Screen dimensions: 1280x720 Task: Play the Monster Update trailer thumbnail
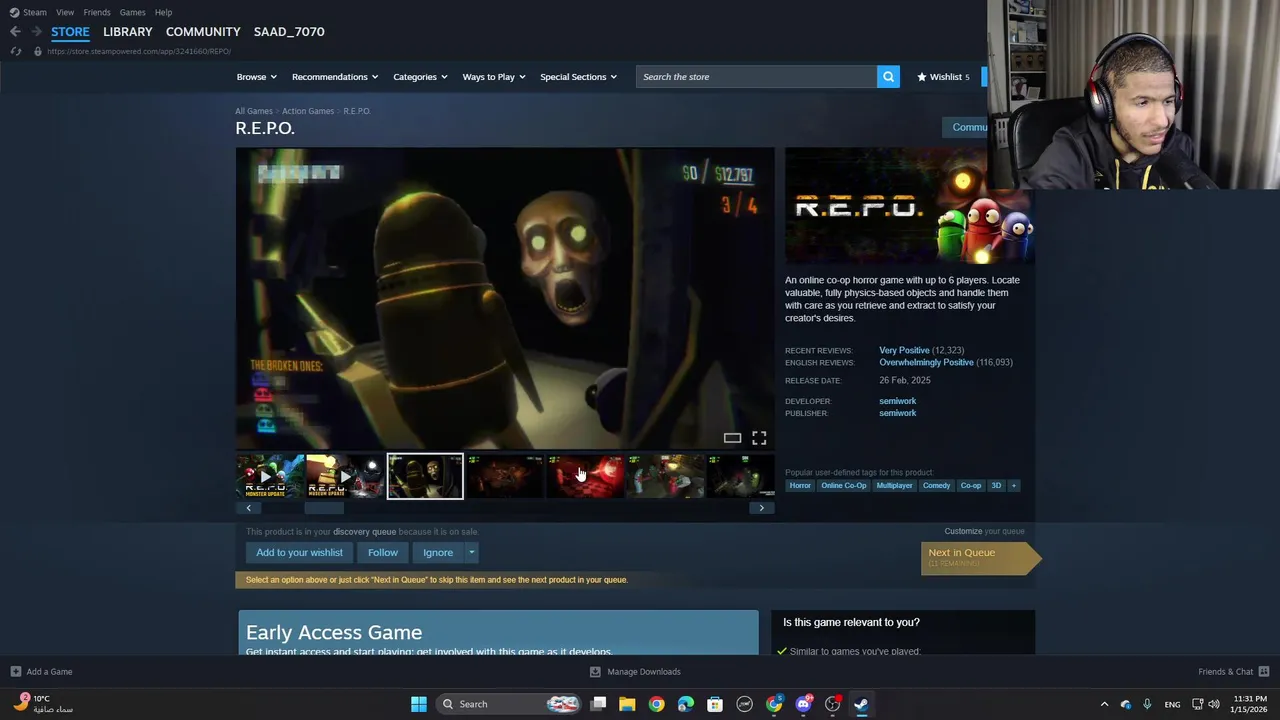(270, 477)
